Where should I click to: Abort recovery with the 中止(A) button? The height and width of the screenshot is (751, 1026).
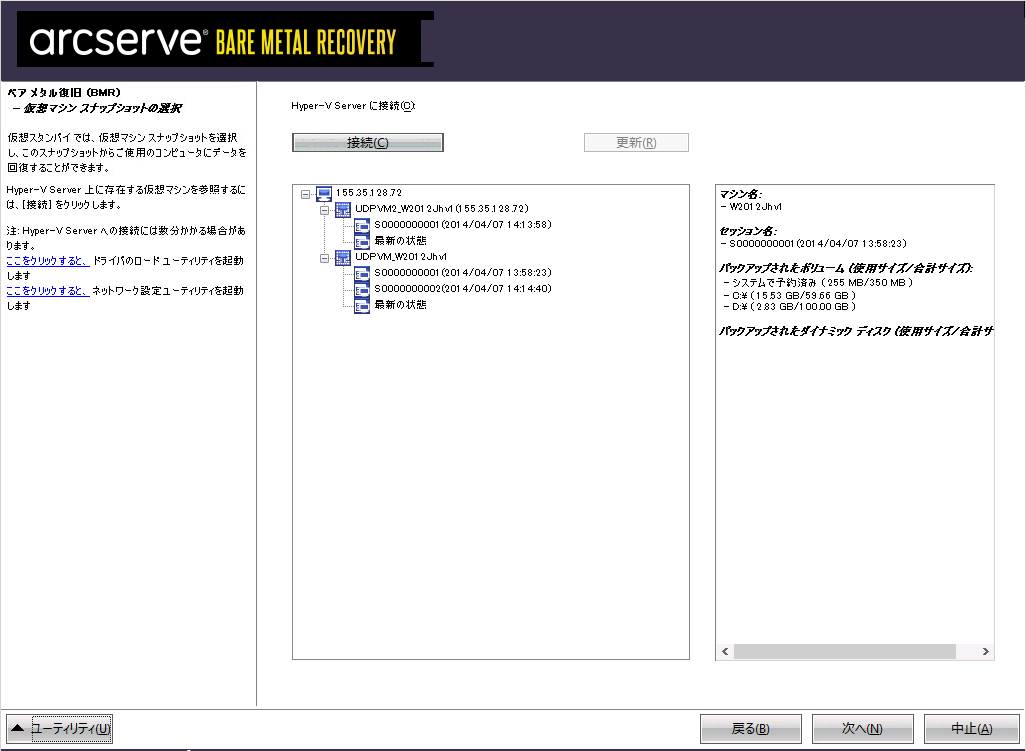972,729
